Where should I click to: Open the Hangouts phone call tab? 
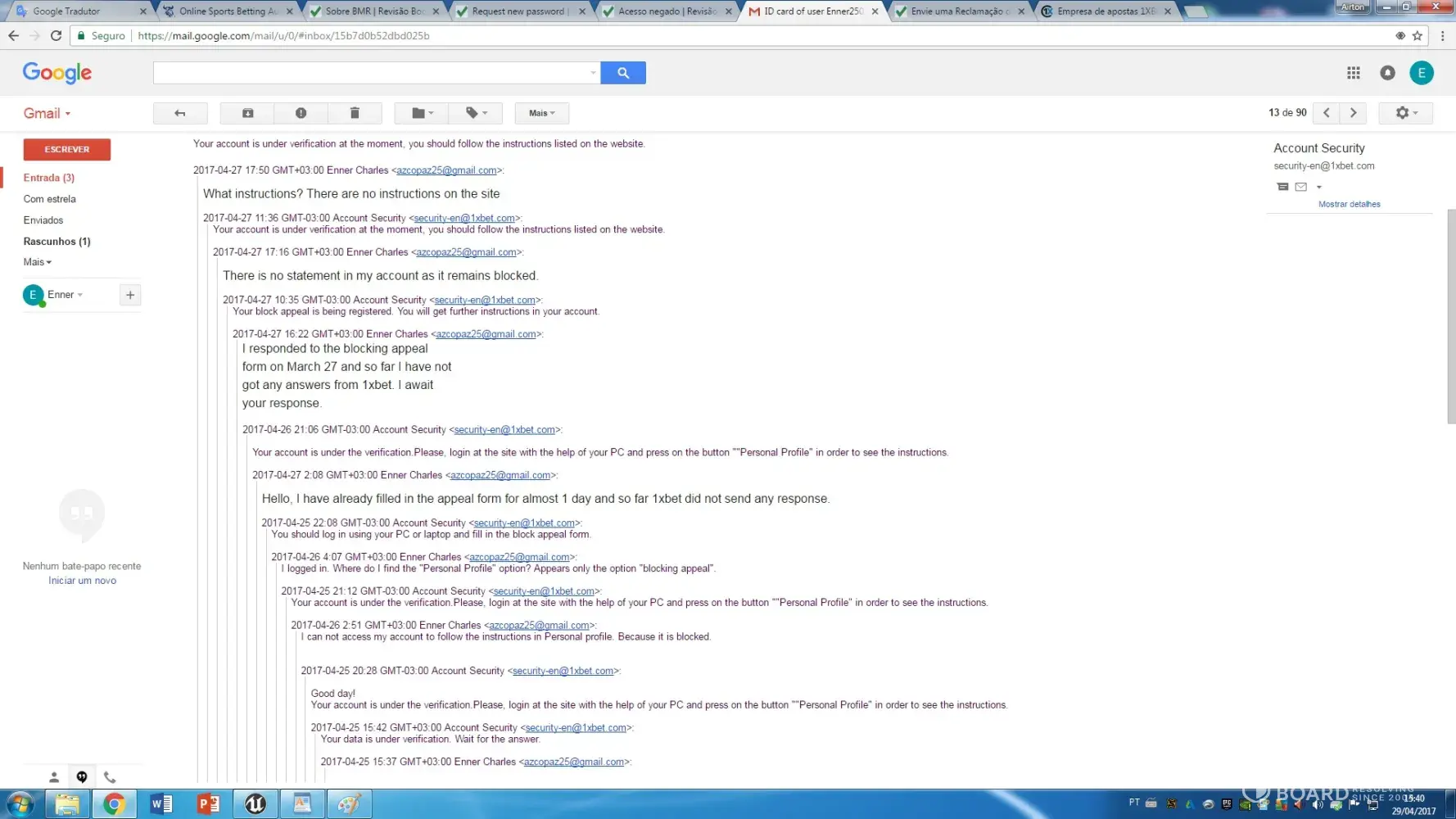pyautogui.click(x=110, y=777)
